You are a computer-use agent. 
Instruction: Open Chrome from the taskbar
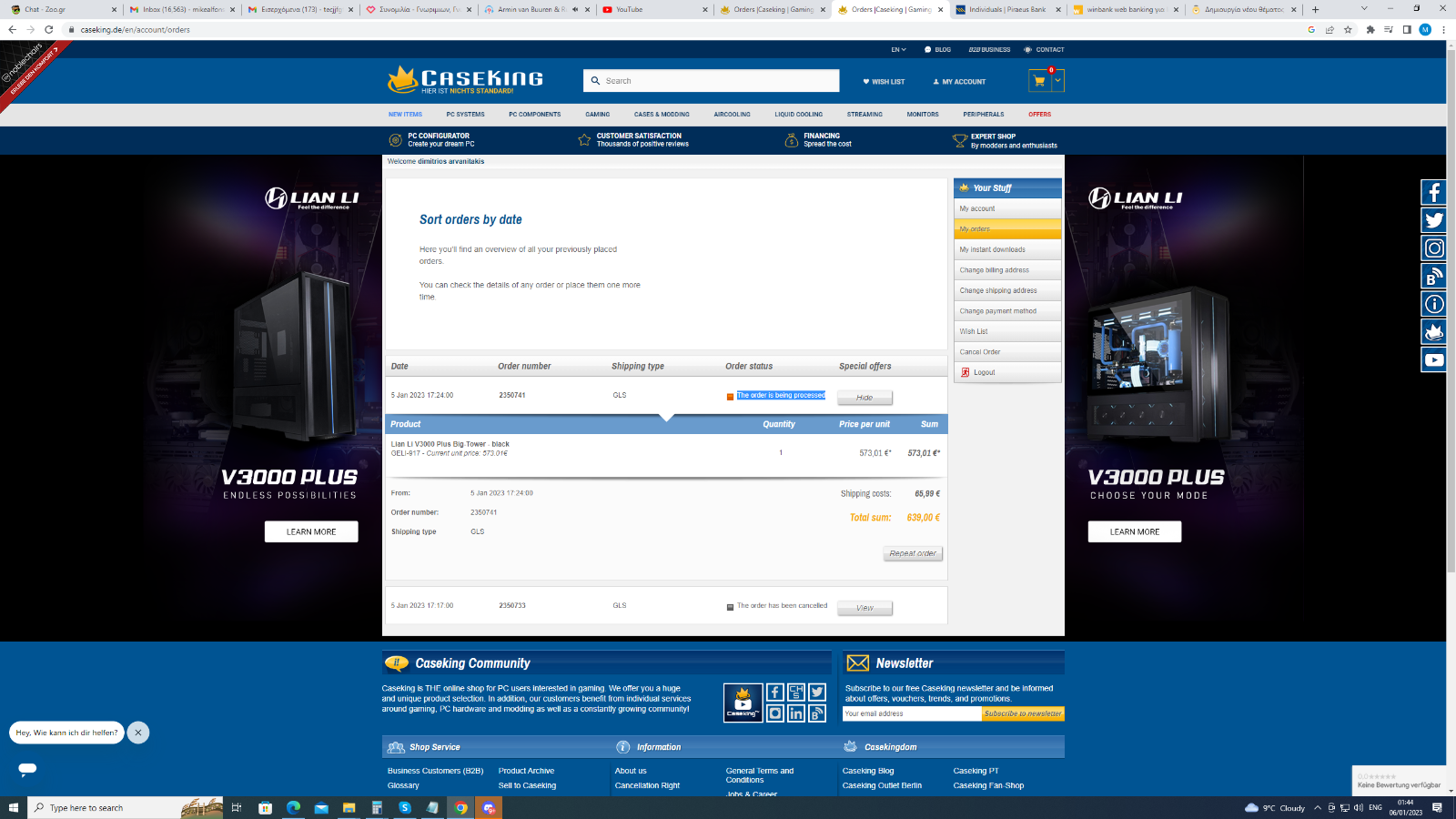click(x=461, y=807)
